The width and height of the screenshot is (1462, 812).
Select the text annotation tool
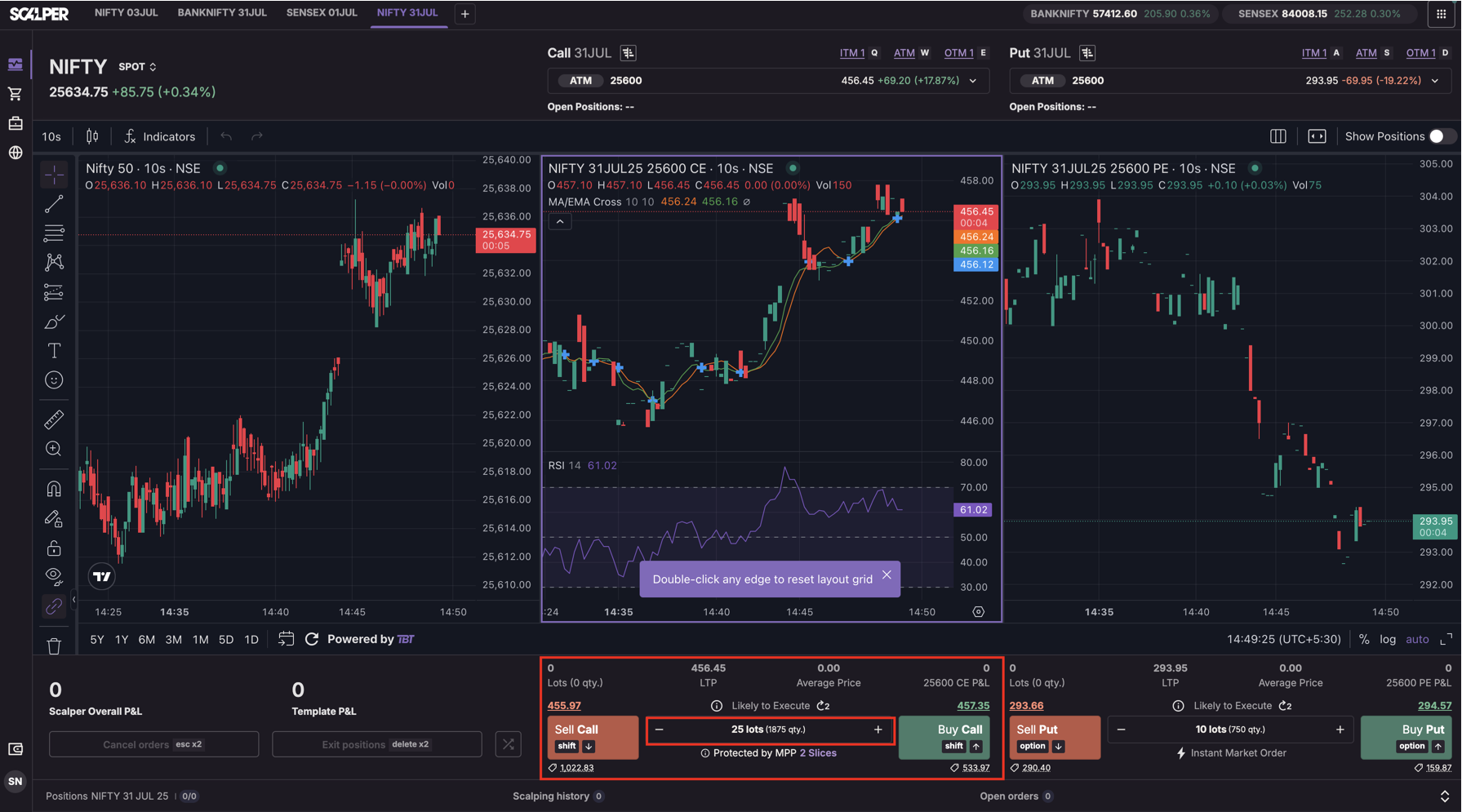pyautogui.click(x=54, y=351)
